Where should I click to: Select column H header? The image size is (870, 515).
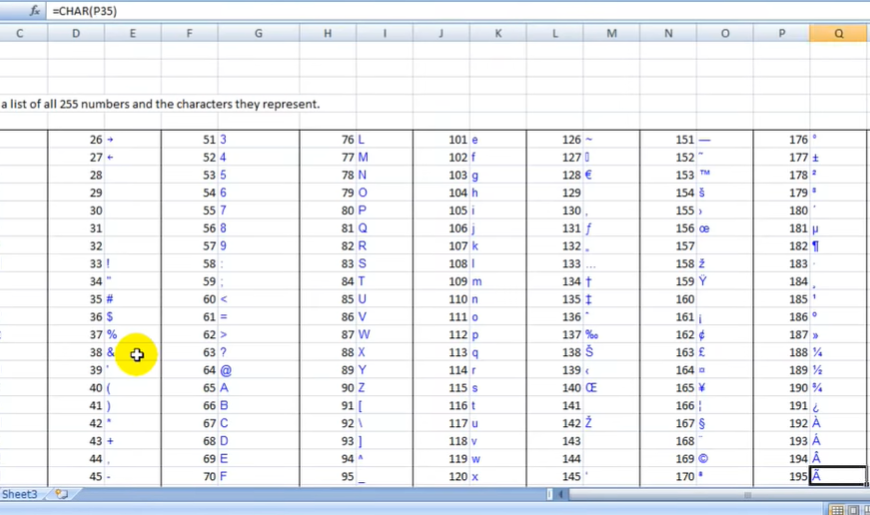(x=328, y=33)
